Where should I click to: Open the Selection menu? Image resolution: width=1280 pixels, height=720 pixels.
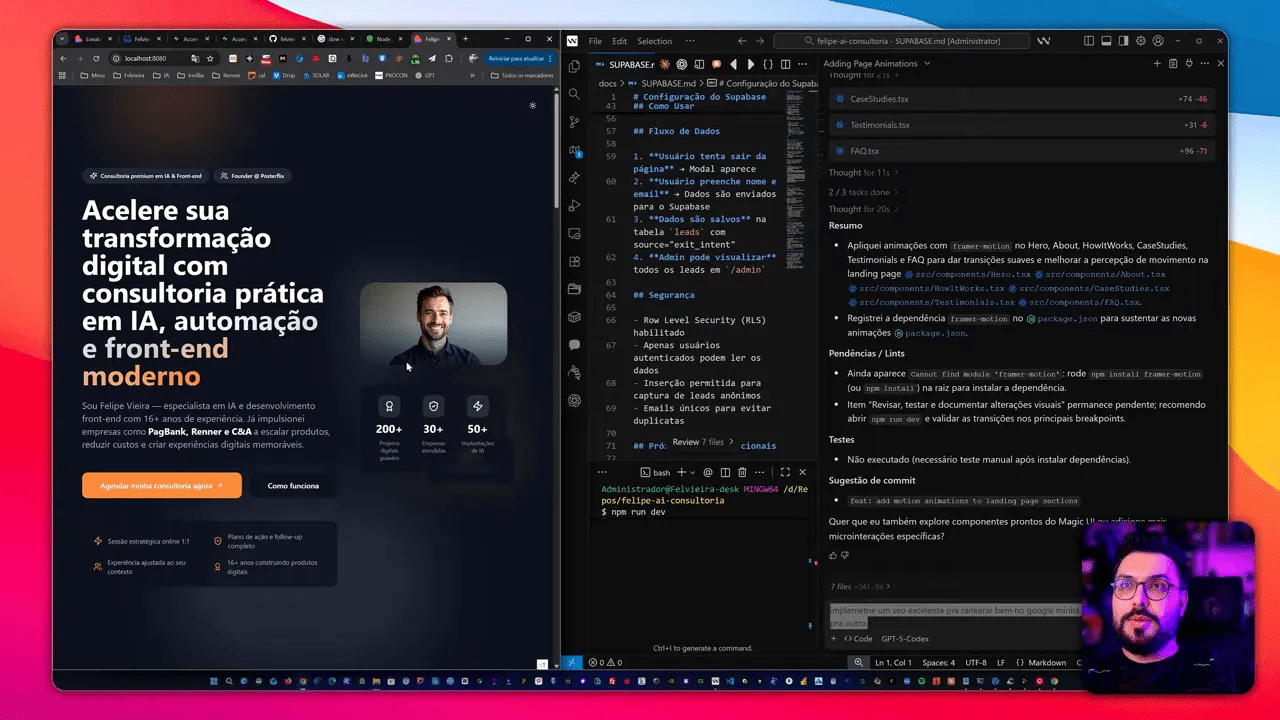click(653, 42)
